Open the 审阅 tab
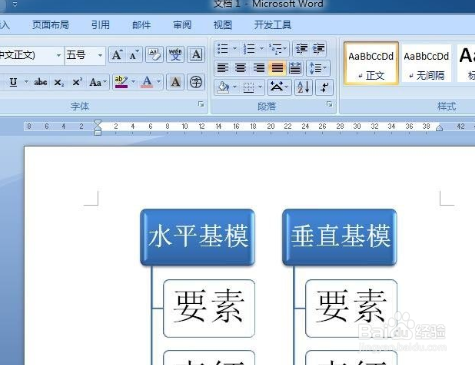This screenshot has width=475, height=365. click(182, 25)
